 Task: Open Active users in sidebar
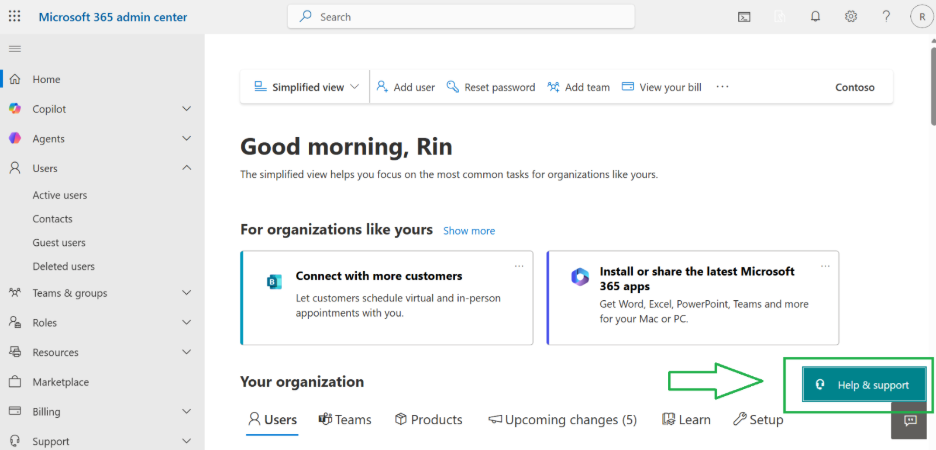tap(60, 195)
